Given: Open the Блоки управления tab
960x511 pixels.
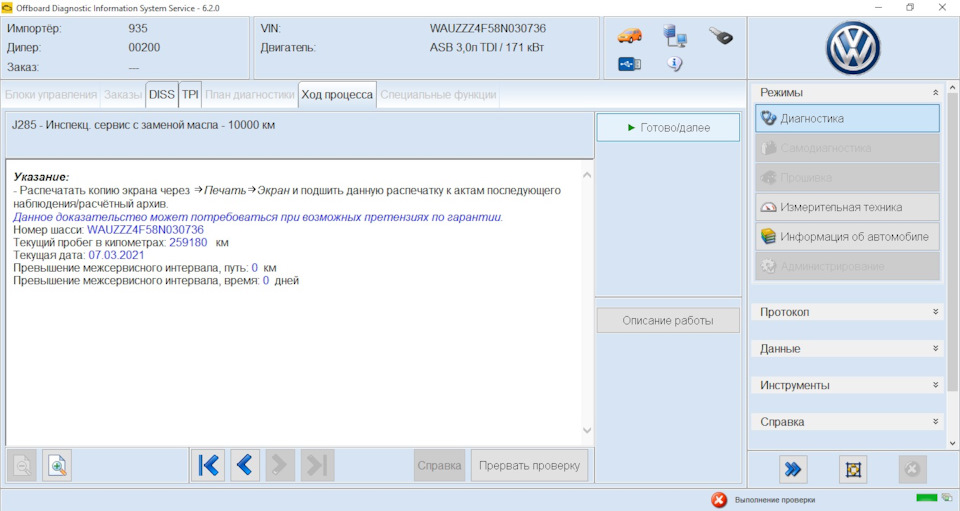Looking at the screenshot, I should [x=51, y=95].
